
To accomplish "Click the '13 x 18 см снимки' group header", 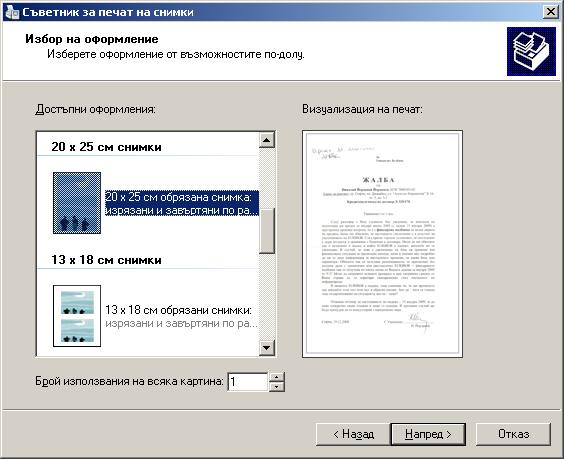I will (106, 260).
